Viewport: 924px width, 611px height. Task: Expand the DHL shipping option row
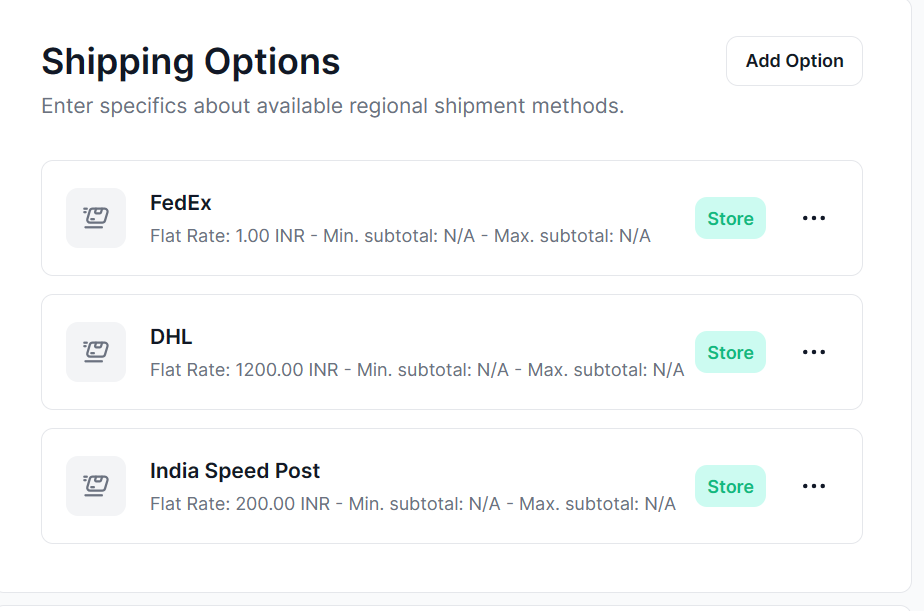click(x=450, y=352)
